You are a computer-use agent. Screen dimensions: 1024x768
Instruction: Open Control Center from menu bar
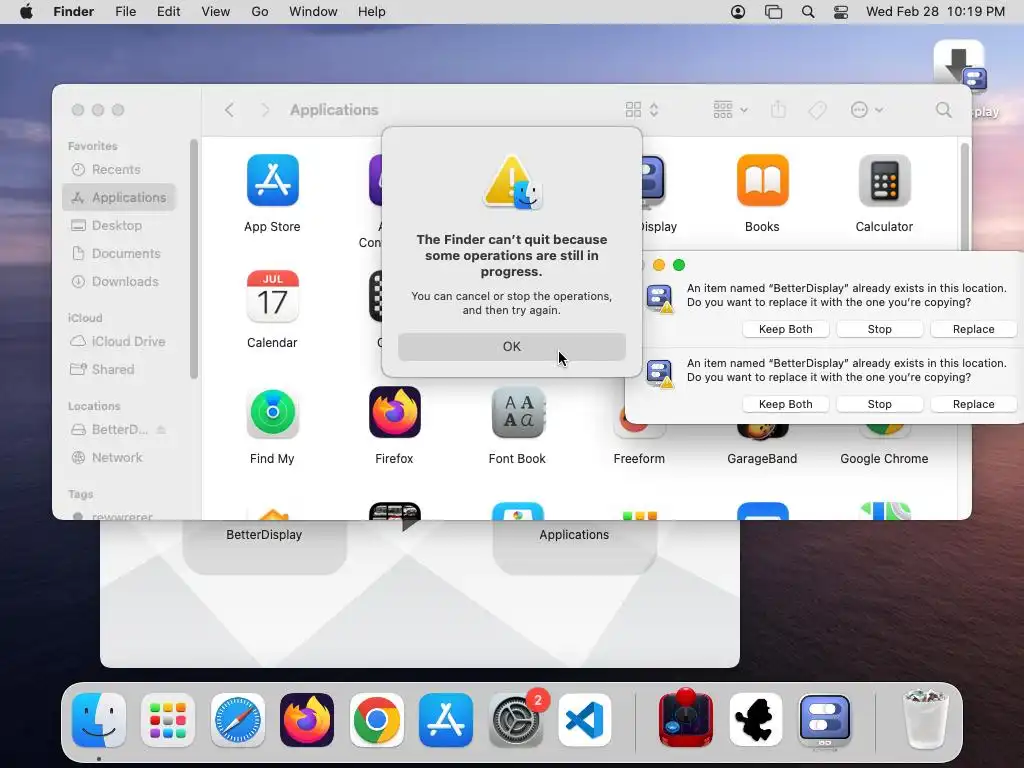(x=841, y=12)
